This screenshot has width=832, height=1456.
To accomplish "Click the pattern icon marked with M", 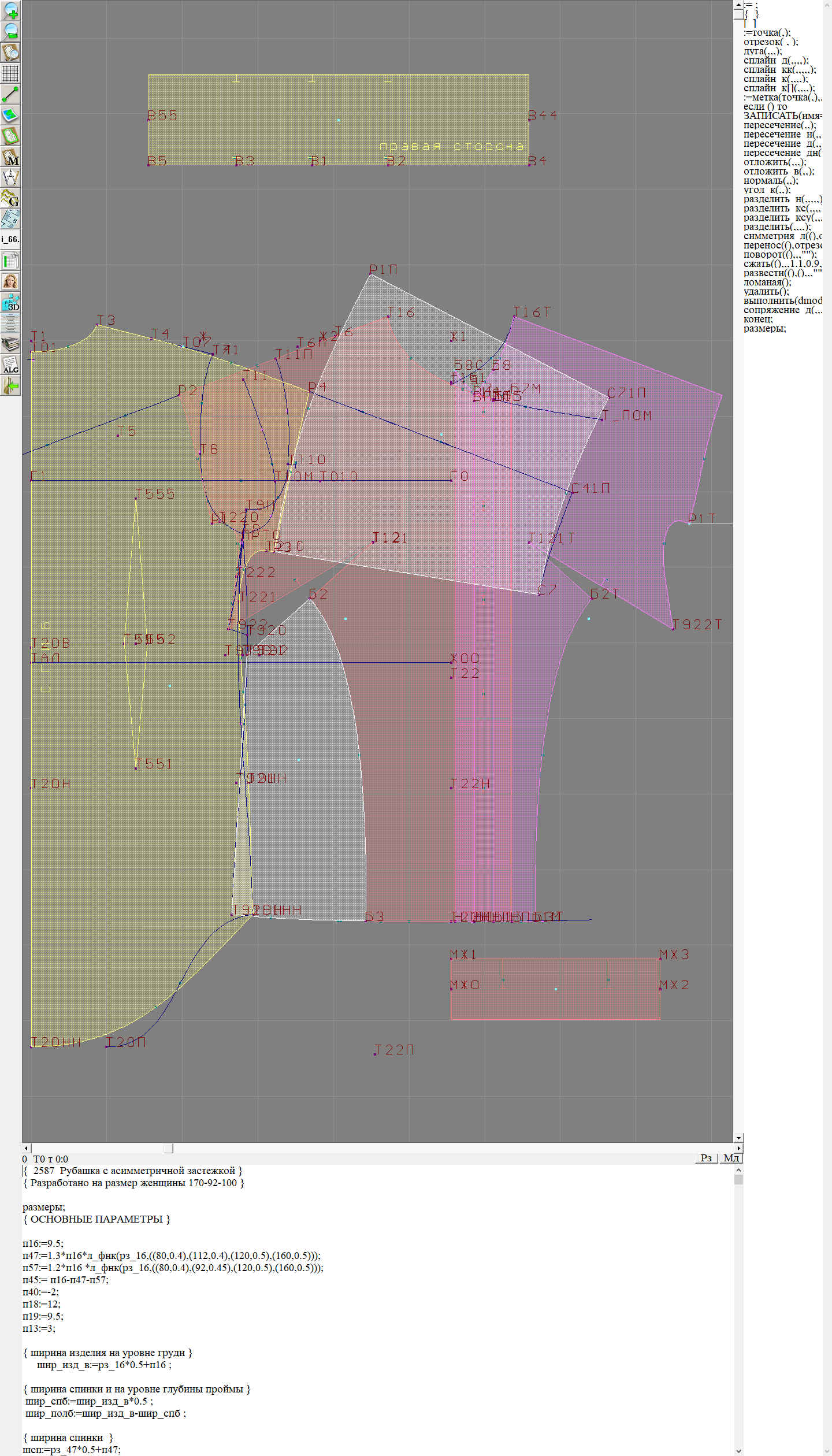I will (x=10, y=157).
